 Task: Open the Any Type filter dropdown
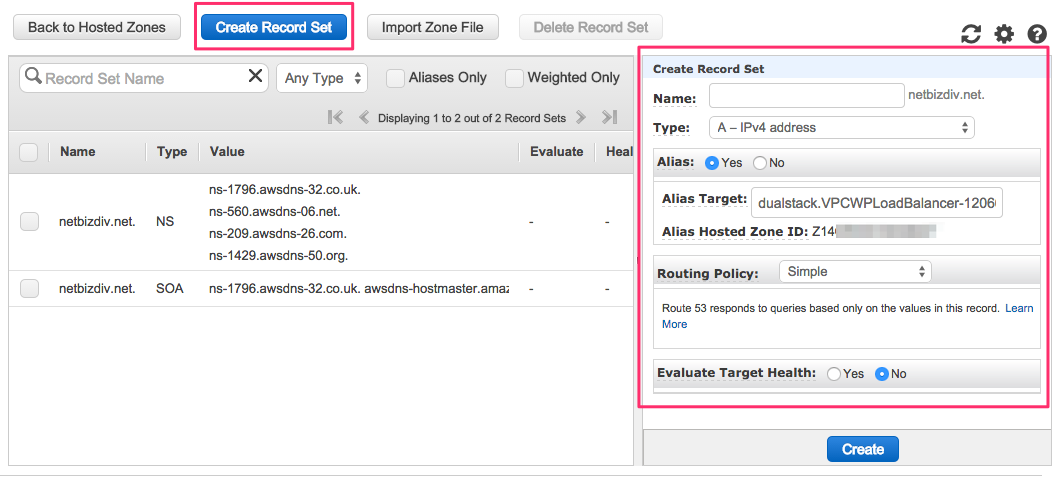tap(322, 78)
